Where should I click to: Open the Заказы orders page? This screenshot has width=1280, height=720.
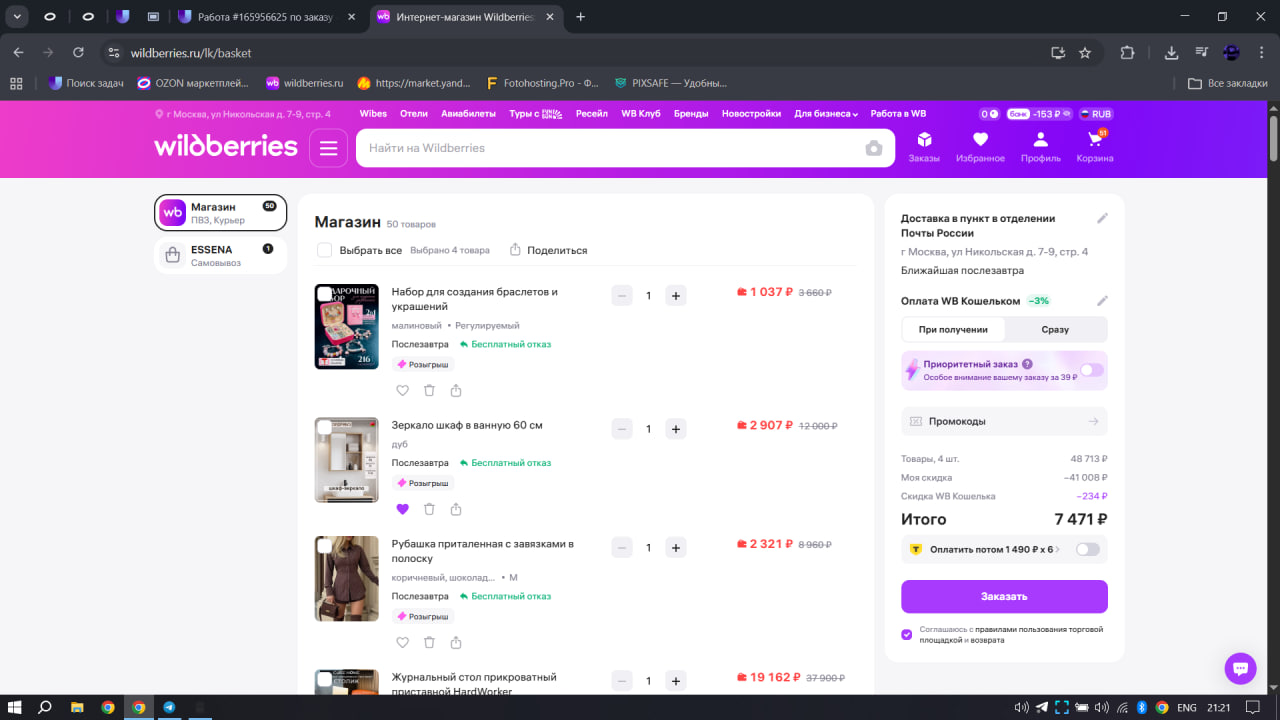(x=924, y=147)
